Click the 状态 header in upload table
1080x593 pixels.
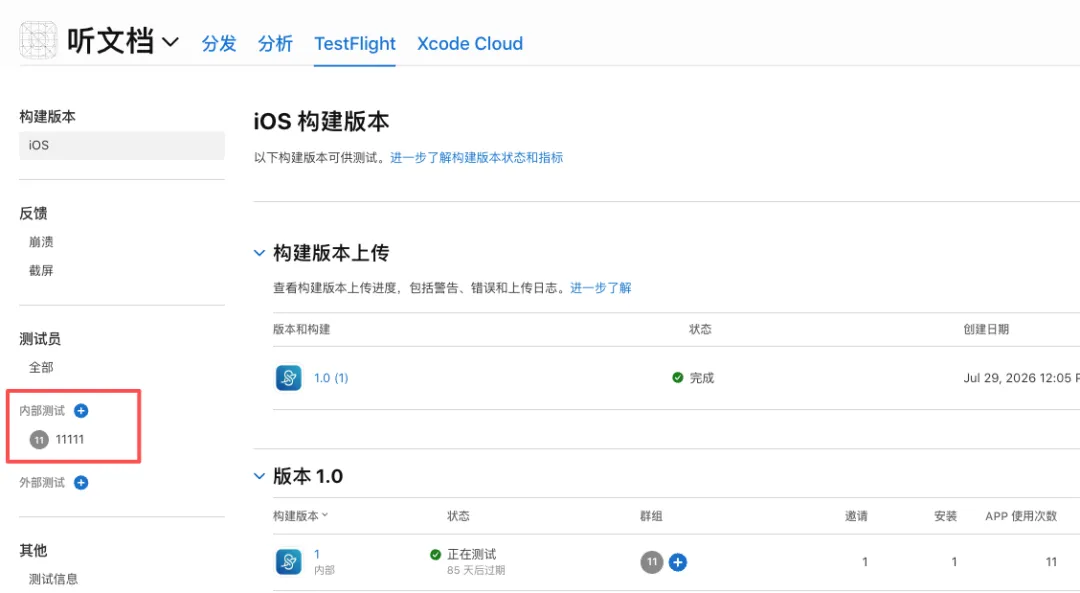[x=700, y=329]
